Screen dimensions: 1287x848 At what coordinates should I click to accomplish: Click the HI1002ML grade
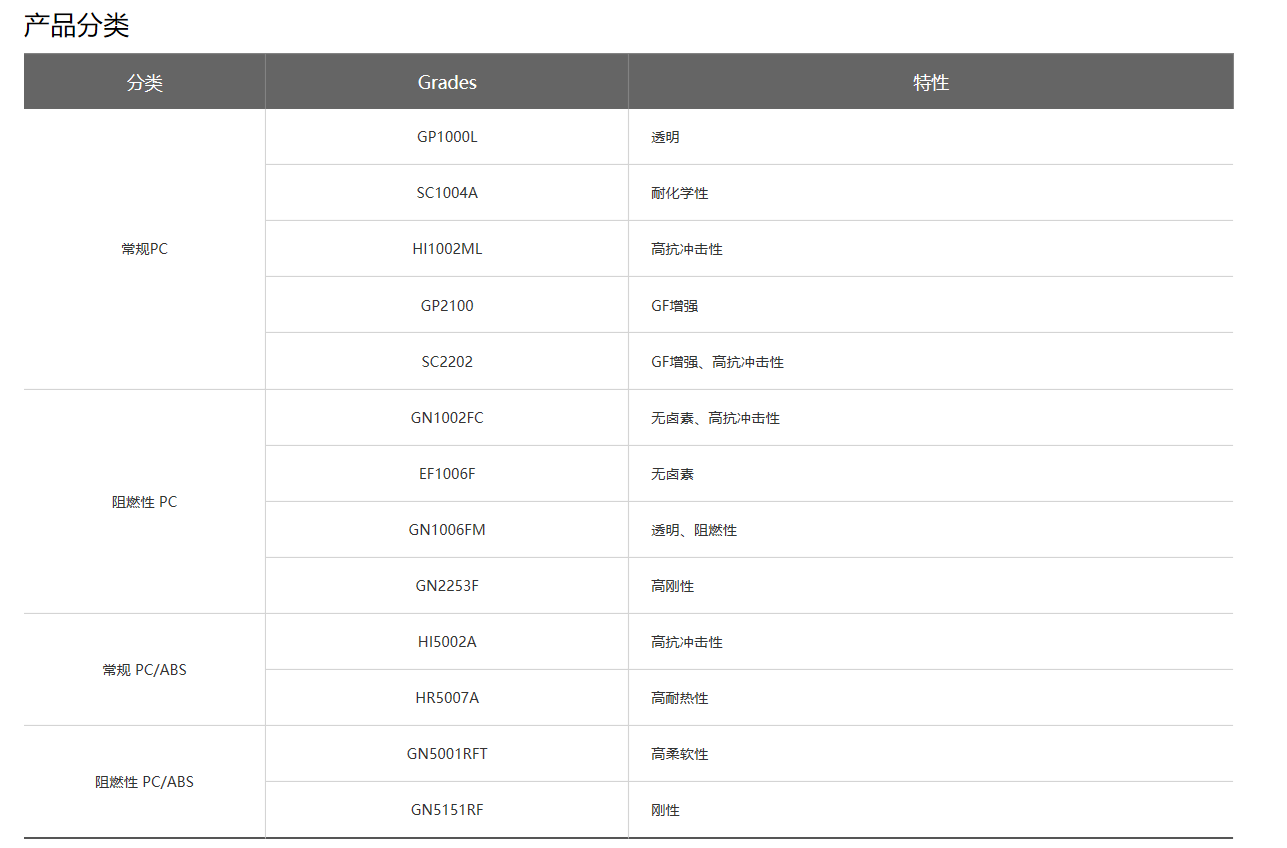(x=447, y=249)
